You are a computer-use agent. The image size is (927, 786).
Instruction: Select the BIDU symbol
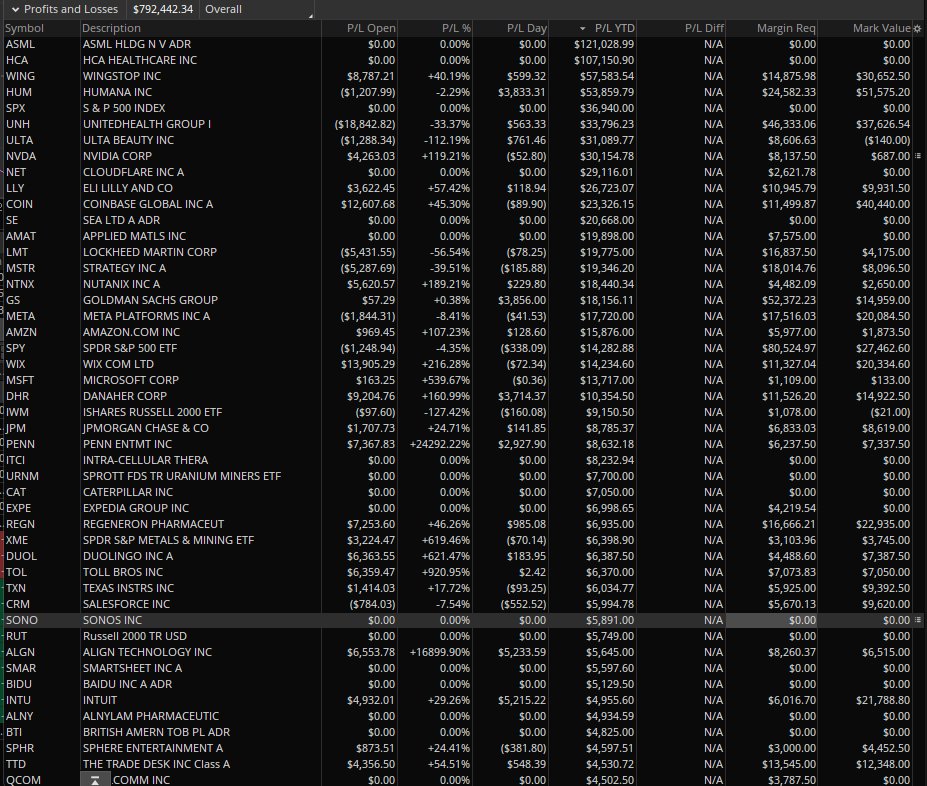pyautogui.click(x=18, y=684)
